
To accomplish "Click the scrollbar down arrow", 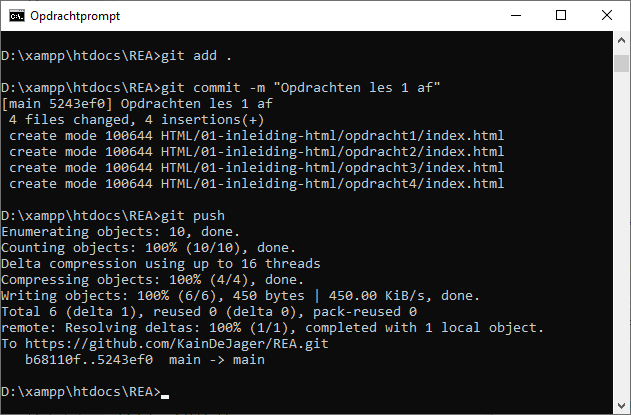I will click(621, 406).
